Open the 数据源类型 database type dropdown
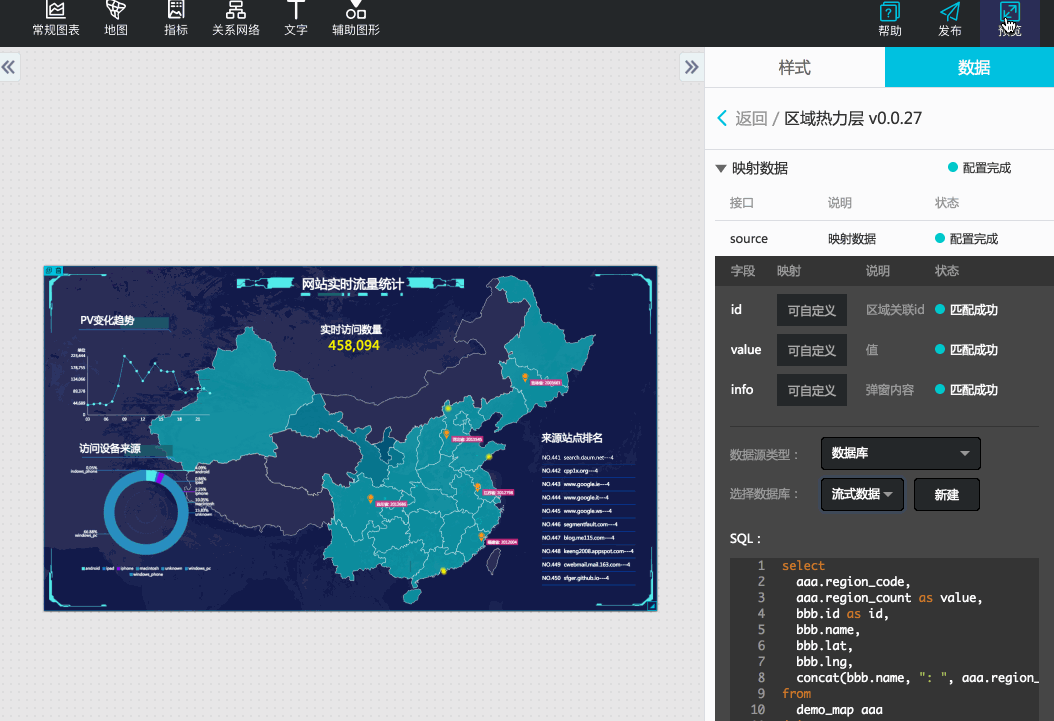 coord(900,453)
